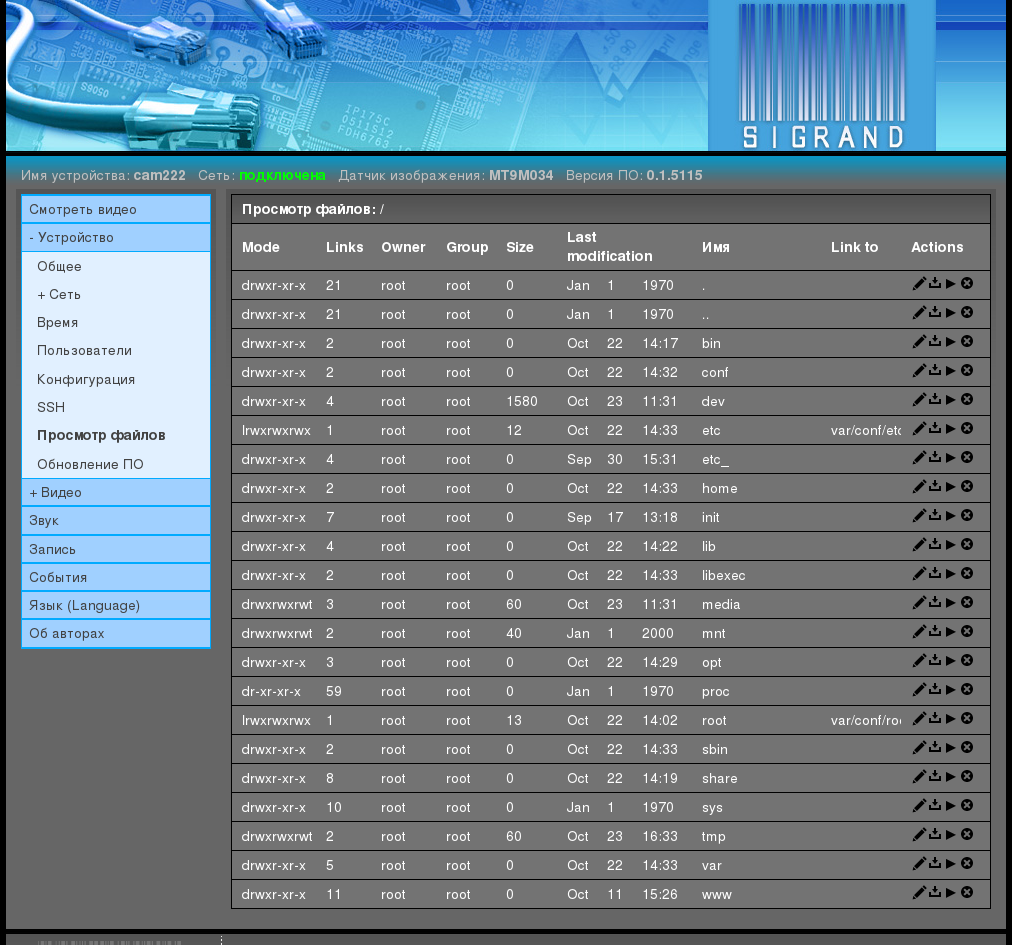1012x945 pixels.
Task: Click the play arrow in init row
Action: coord(950,516)
